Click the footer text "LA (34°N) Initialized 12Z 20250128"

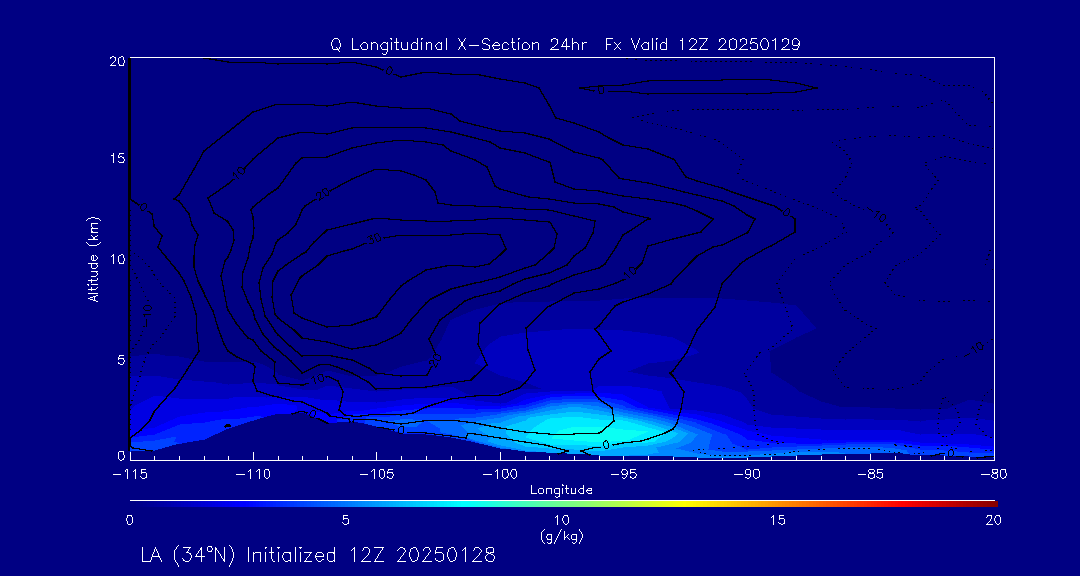pos(318,555)
